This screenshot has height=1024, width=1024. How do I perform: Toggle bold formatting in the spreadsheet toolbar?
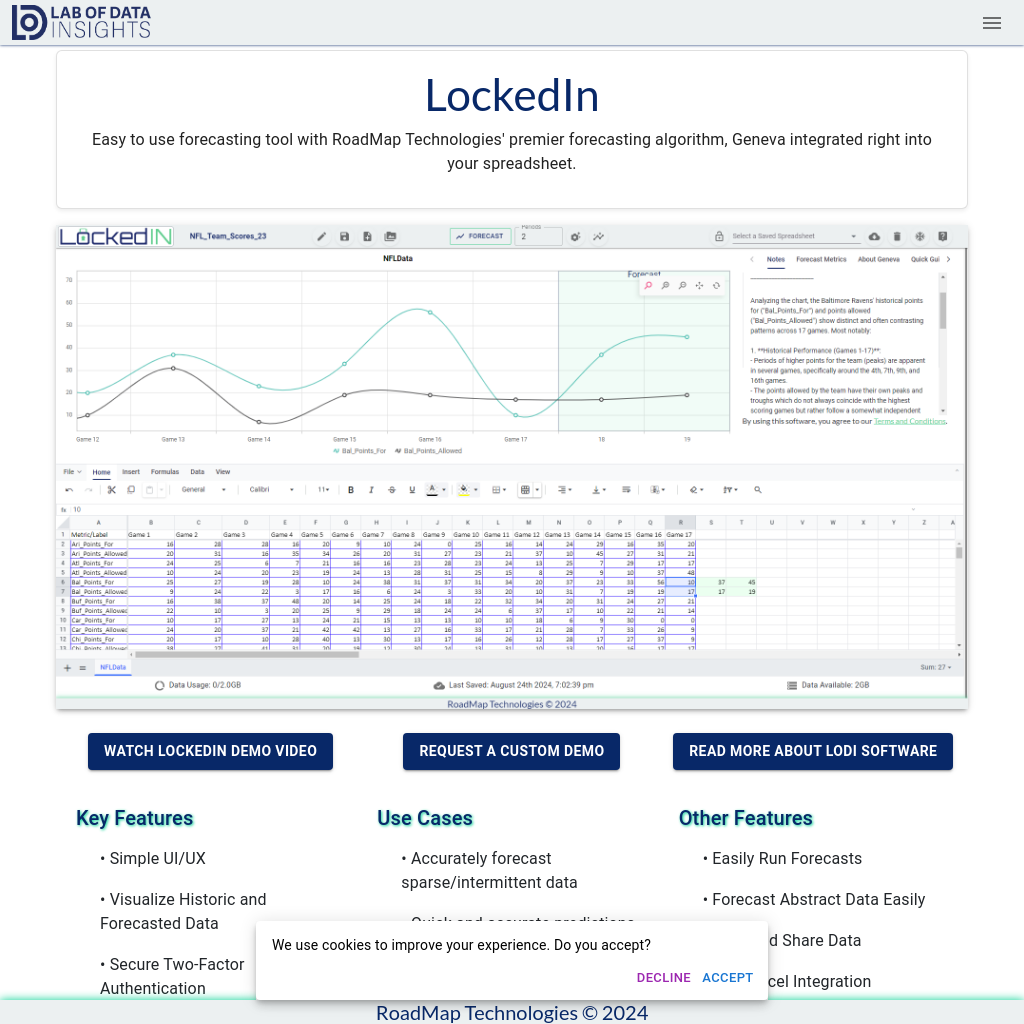351,489
